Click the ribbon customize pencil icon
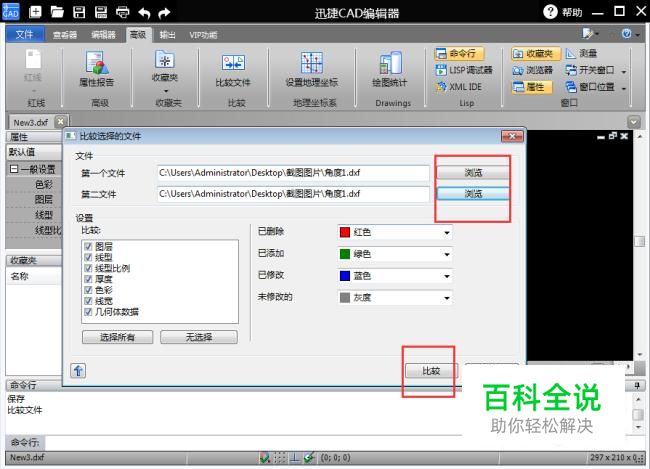 587,33
